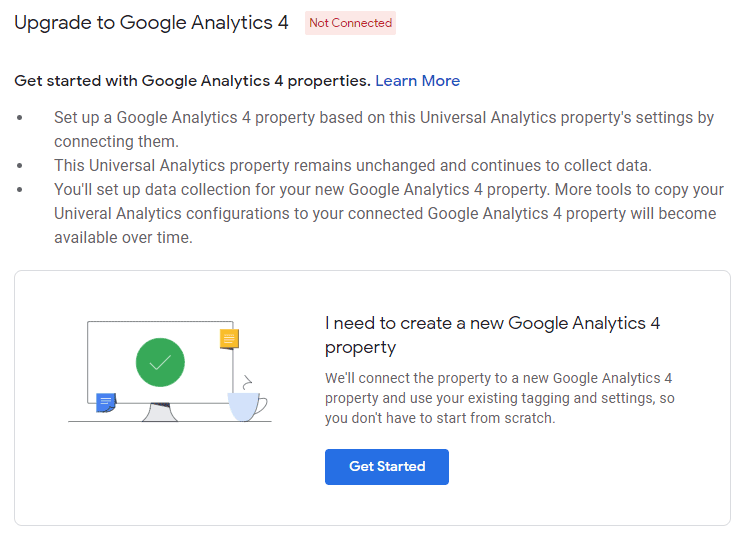Click the bullet starting 'You'll set up data collection'
Screen dimensions: 745x537
[389, 213]
